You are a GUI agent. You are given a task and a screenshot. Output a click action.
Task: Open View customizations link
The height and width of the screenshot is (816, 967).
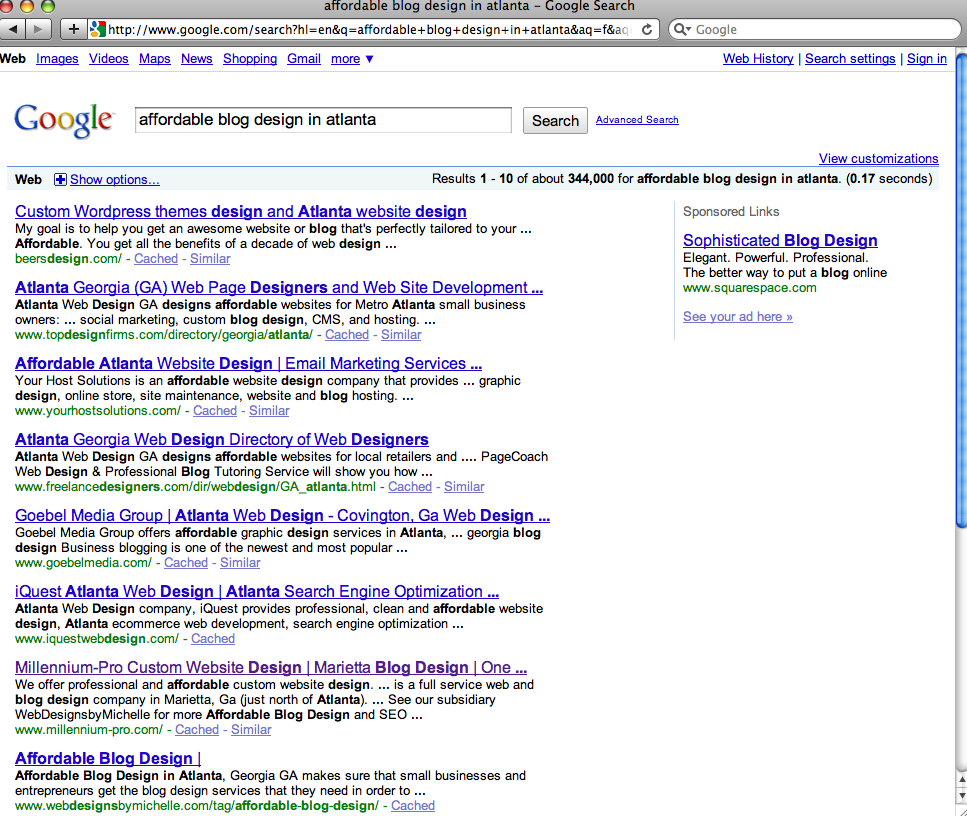point(878,159)
